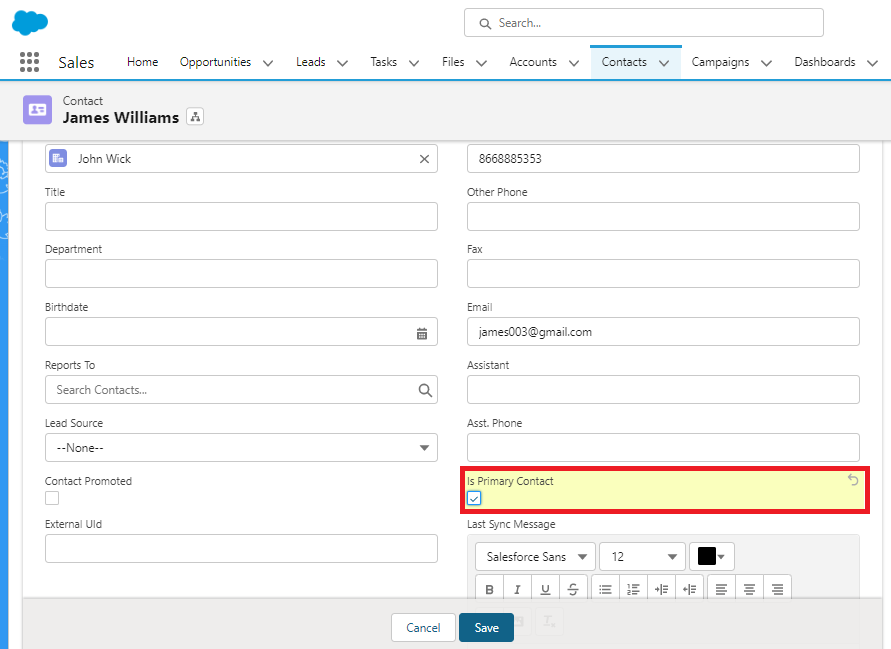Toggle strikethrough formatting in Last Sync Message
Image resolution: width=891 pixels, height=649 pixels.
click(x=573, y=589)
